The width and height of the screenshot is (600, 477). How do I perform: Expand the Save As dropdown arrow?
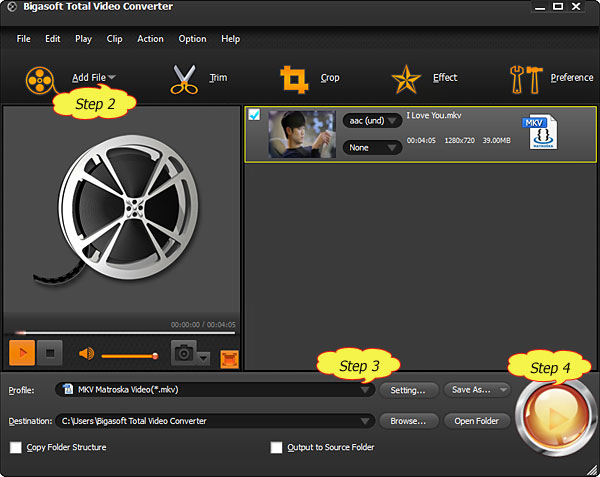504,390
